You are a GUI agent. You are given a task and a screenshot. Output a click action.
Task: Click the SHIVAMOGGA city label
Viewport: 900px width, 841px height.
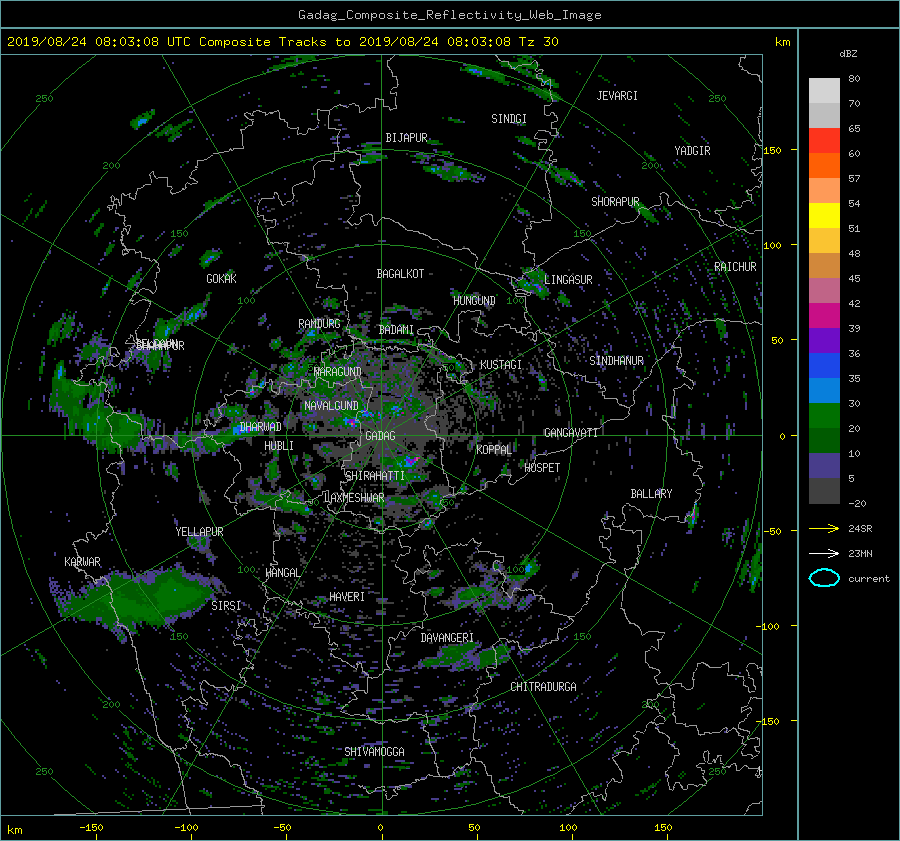point(374,751)
